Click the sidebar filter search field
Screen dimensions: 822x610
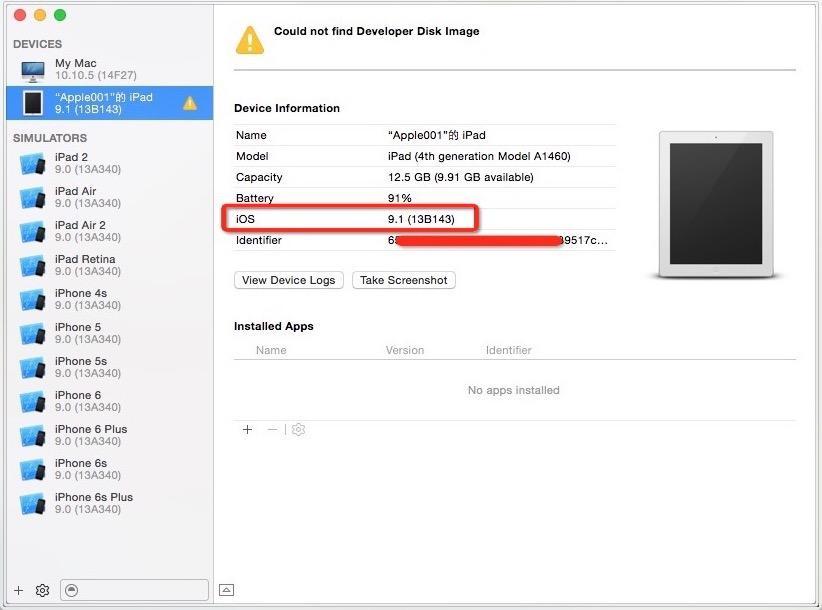click(134, 591)
